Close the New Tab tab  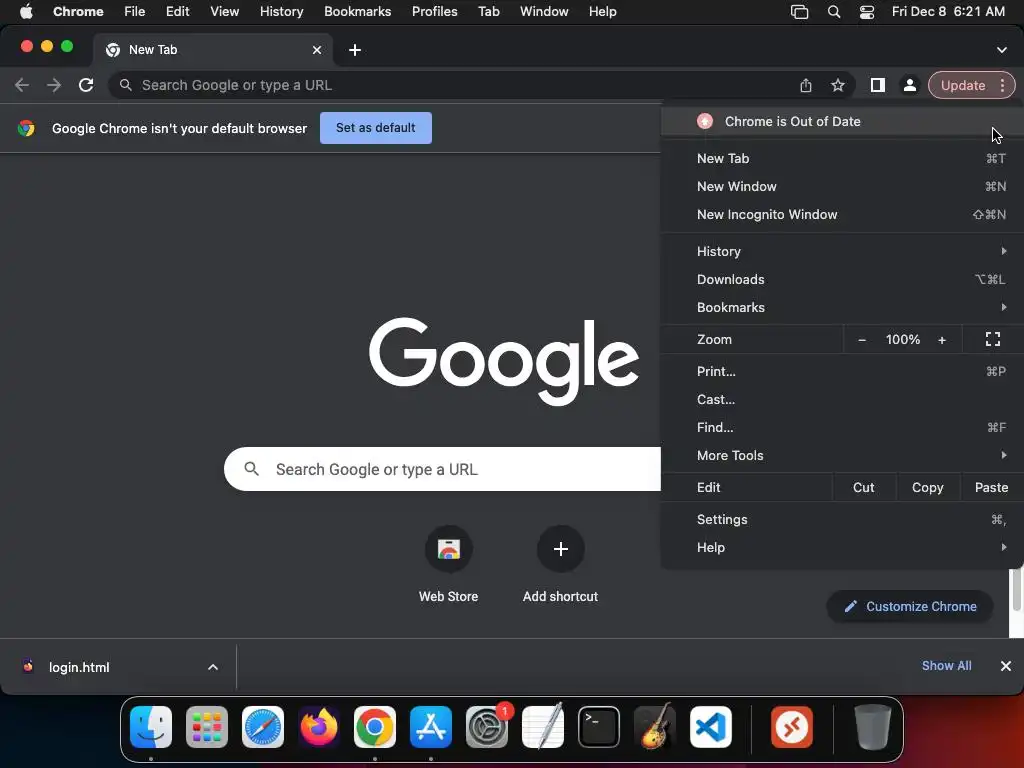pyautogui.click(x=317, y=50)
